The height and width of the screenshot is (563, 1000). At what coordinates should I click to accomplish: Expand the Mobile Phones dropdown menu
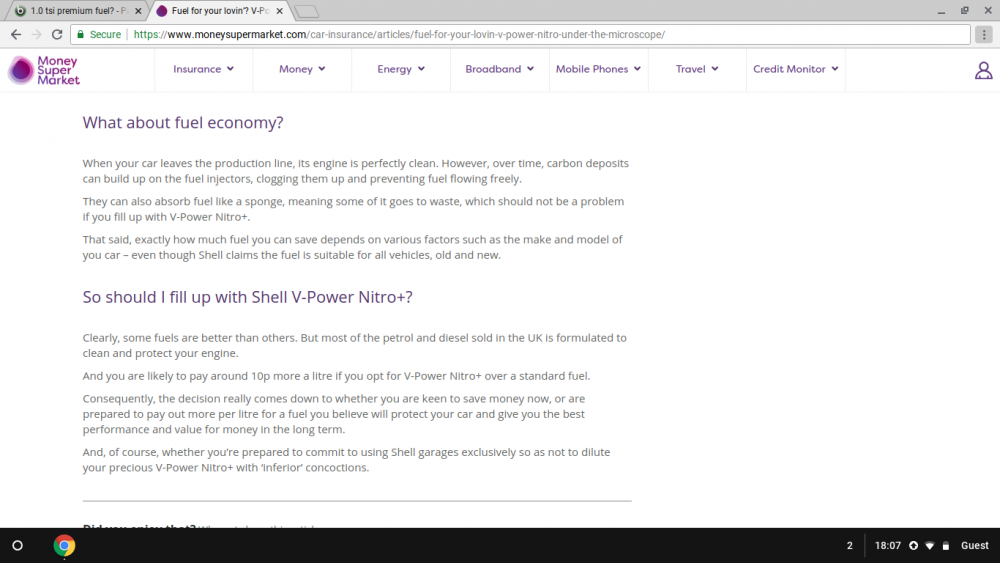(598, 69)
